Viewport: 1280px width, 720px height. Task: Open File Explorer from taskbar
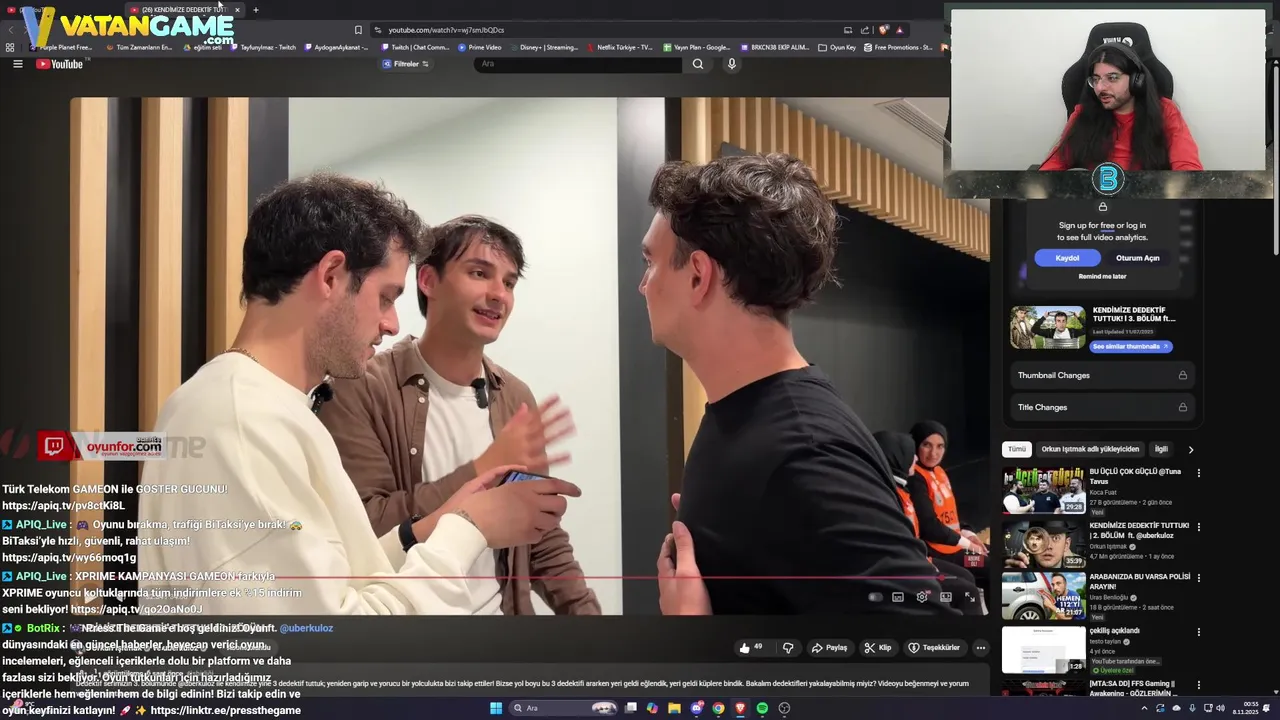674,708
